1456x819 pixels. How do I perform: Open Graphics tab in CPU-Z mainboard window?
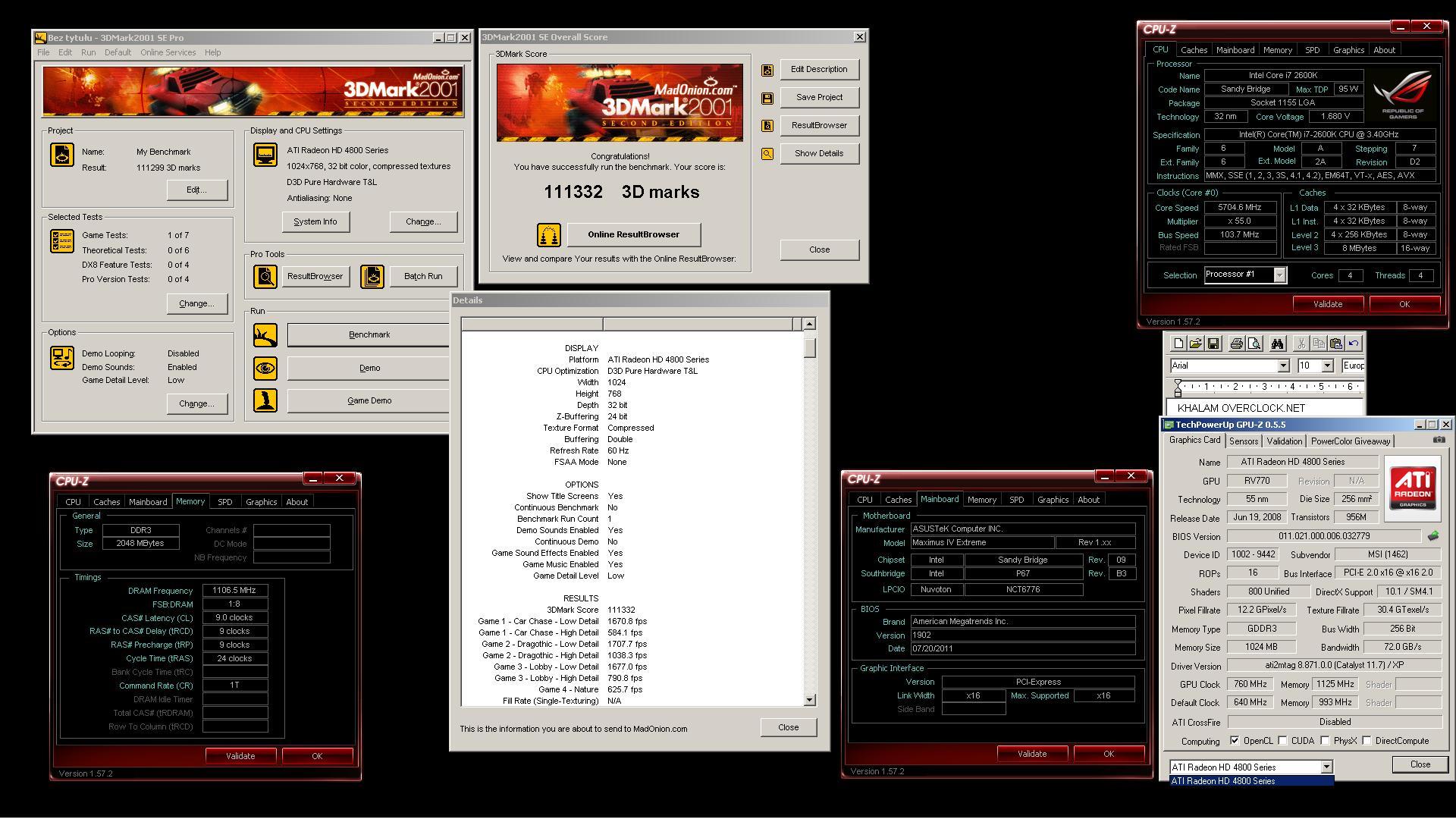tap(1053, 500)
